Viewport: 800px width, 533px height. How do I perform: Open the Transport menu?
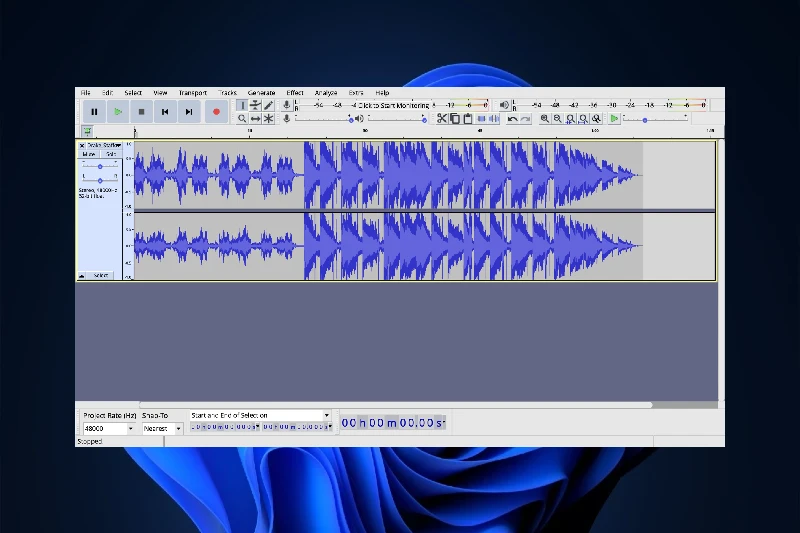(x=193, y=93)
